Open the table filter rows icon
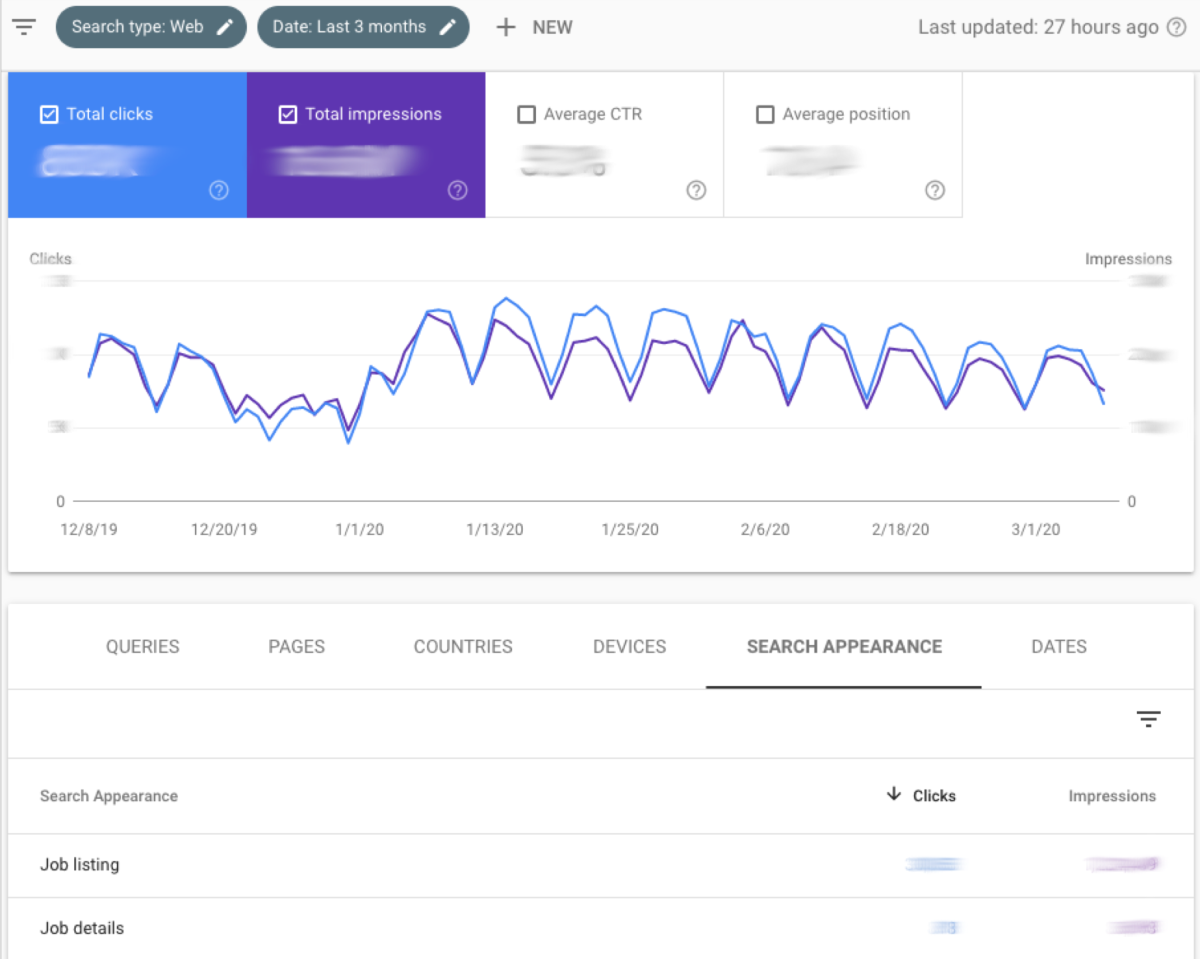 click(x=1148, y=719)
